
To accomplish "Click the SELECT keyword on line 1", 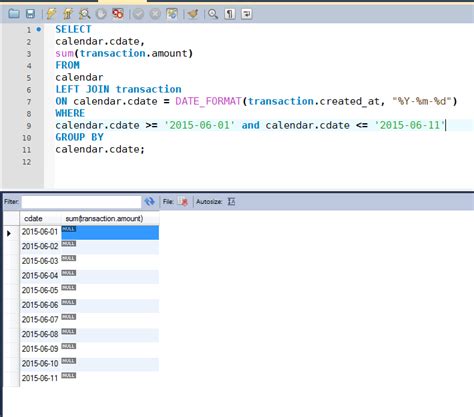I will (73, 29).
